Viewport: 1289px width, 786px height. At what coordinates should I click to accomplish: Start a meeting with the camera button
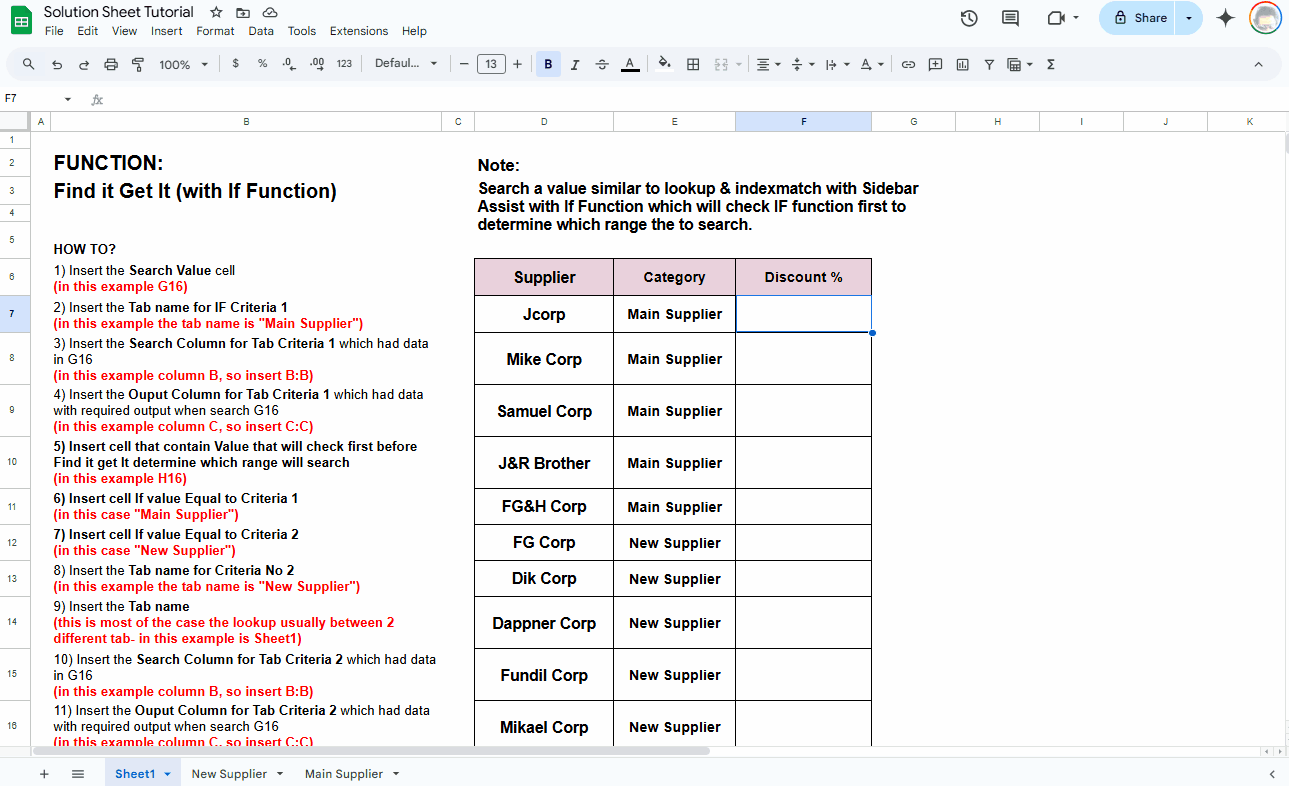click(x=1057, y=18)
